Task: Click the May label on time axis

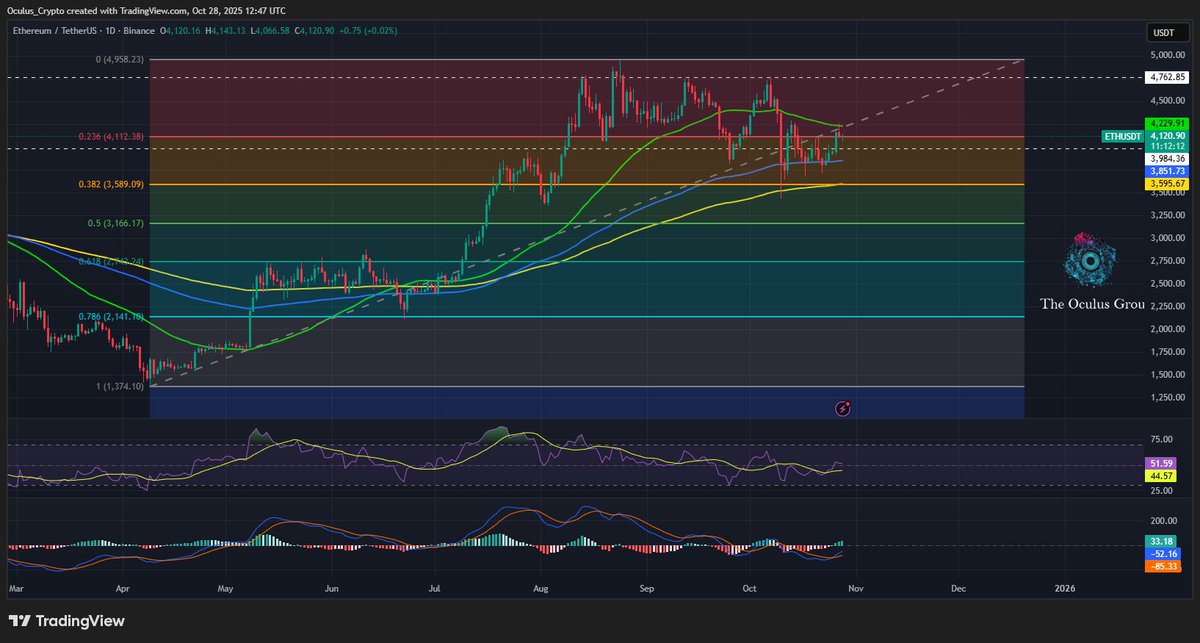Action: coord(225,590)
